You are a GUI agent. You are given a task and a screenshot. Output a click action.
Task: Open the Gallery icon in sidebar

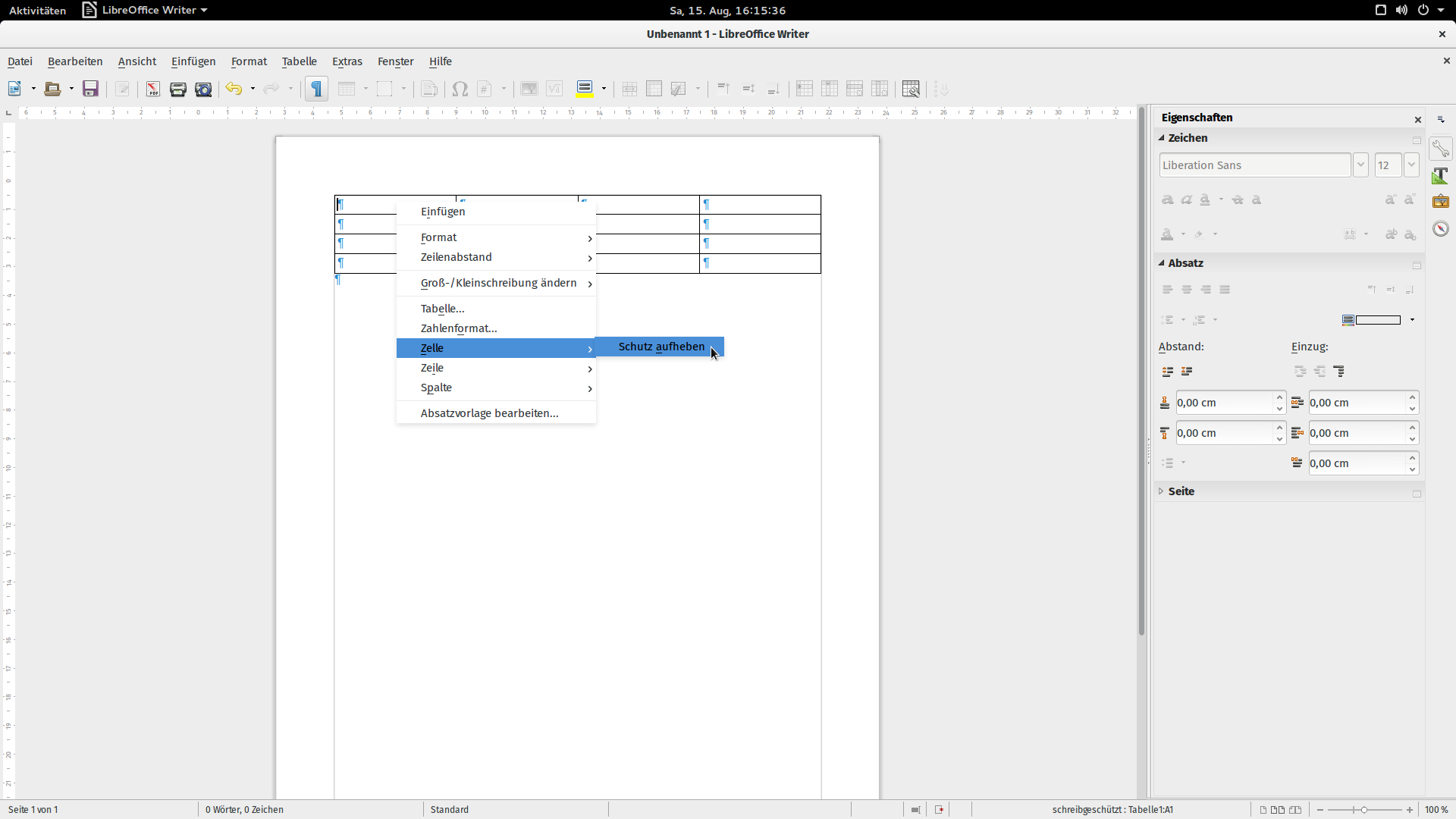[1440, 202]
